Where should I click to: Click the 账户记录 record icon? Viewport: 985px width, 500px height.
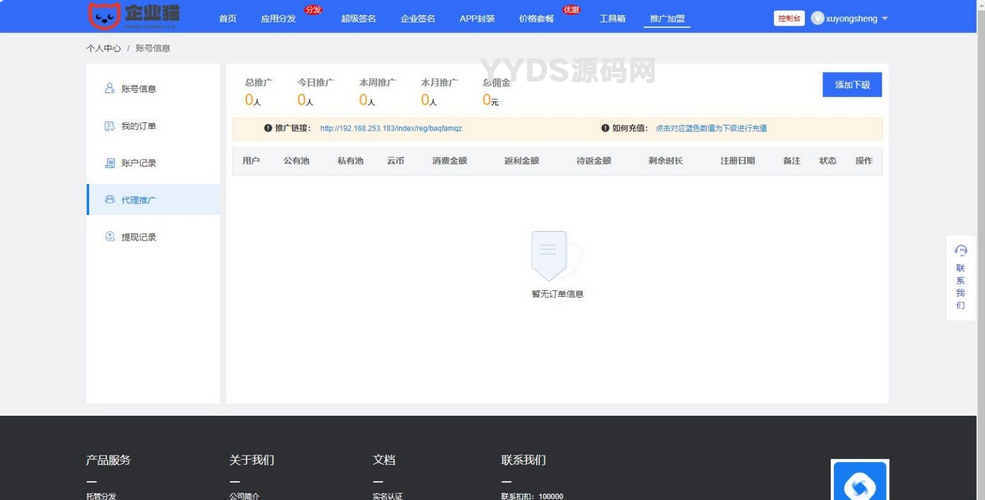click(110, 163)
